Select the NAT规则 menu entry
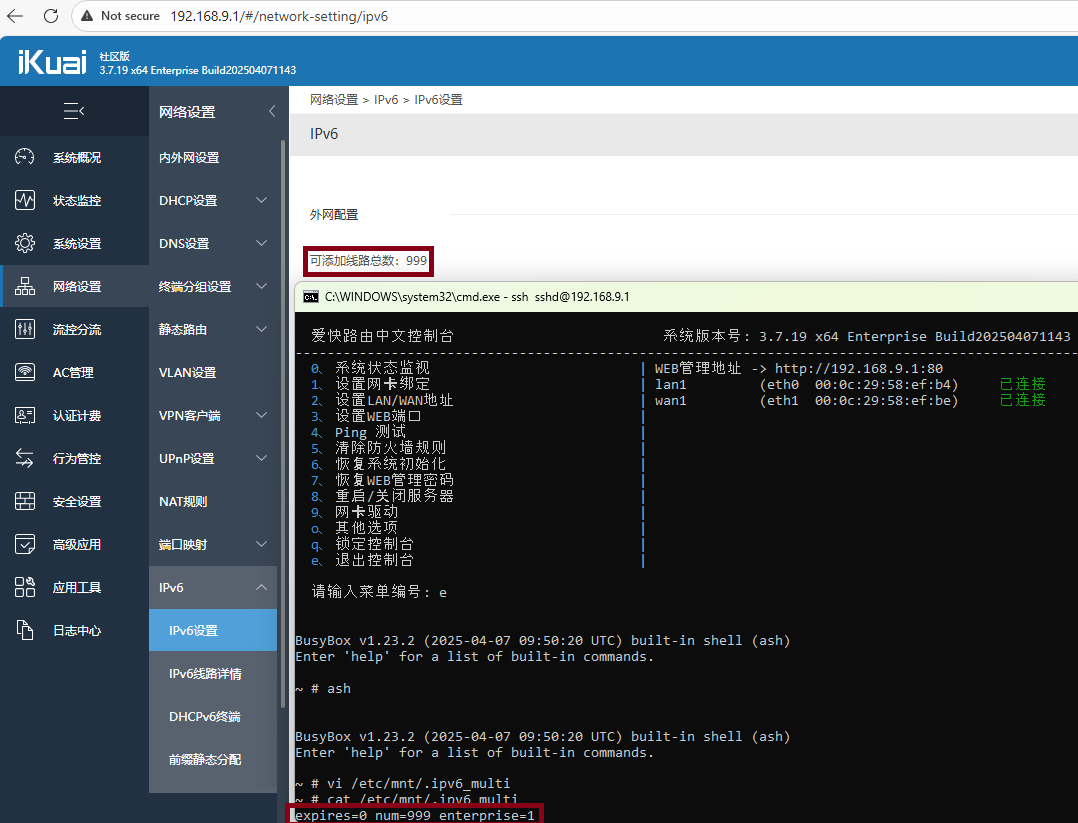This screenshot has height=823, width=1078. [183, 501]
